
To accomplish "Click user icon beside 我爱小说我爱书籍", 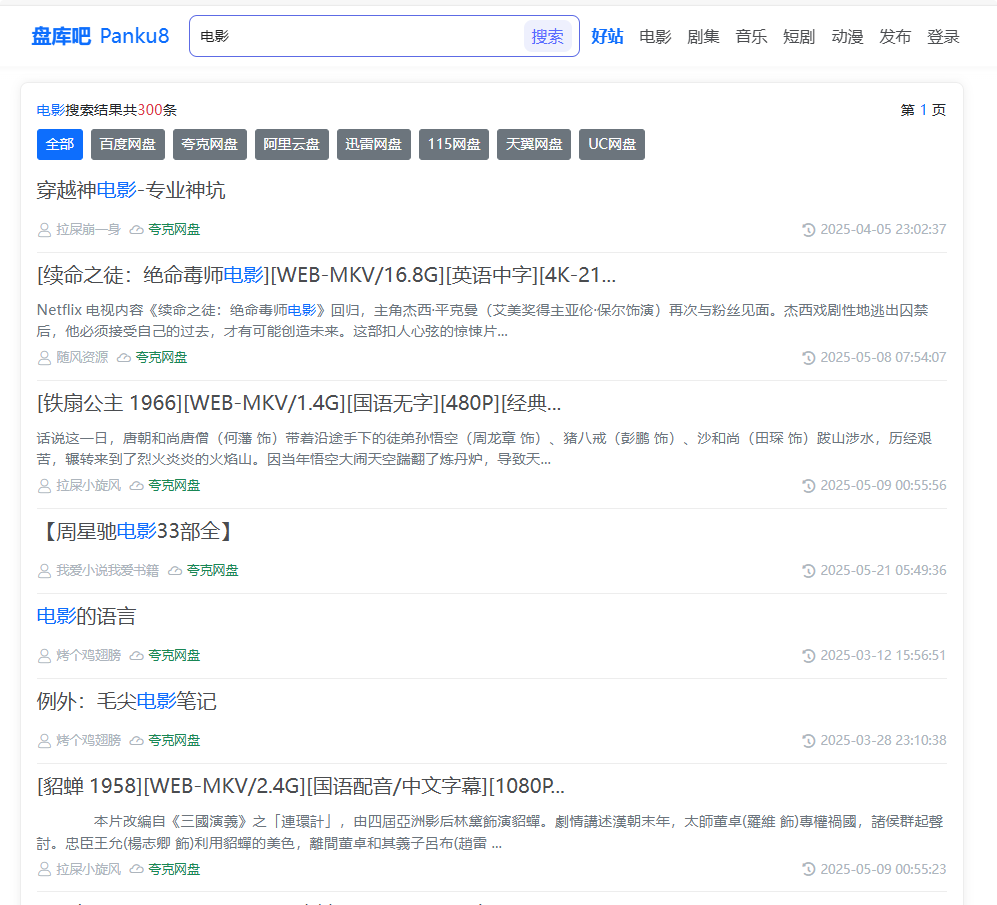I will 45,571.
